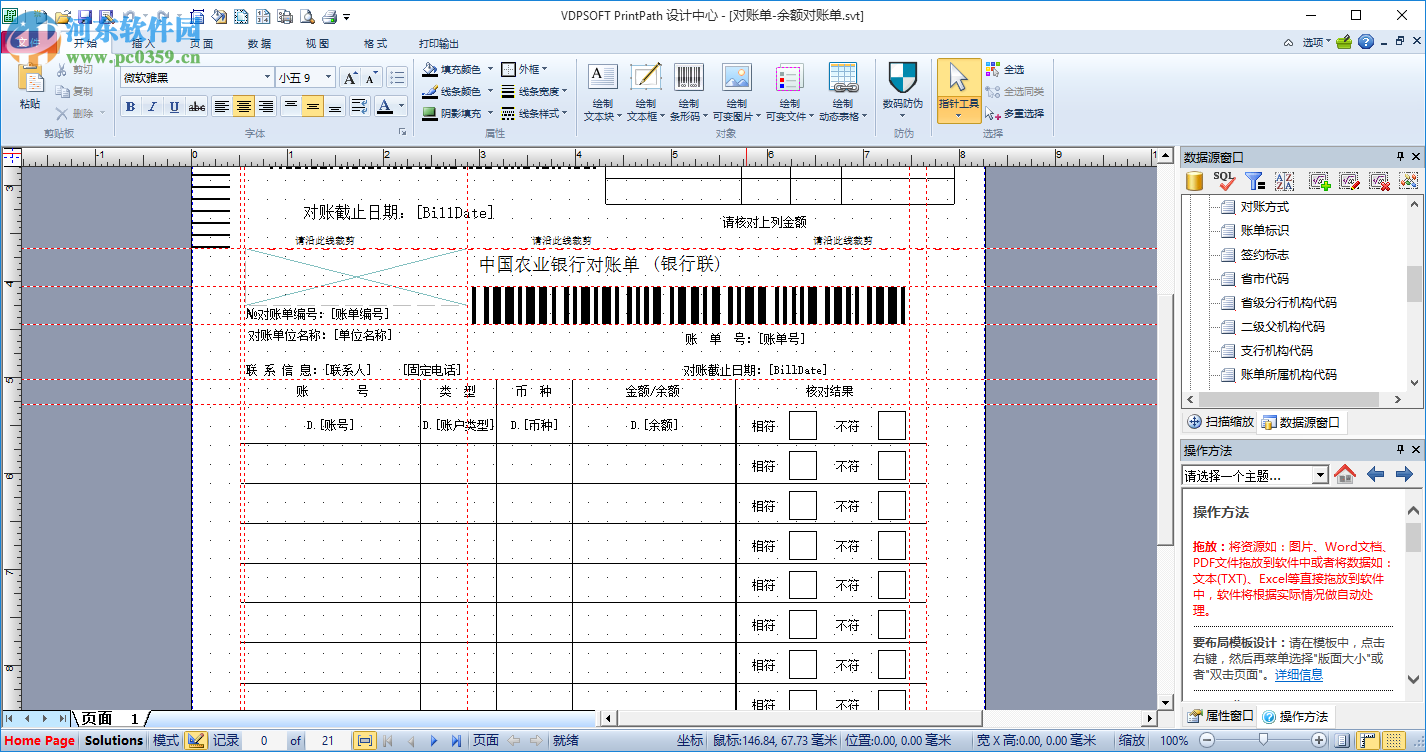
Task: Open the Line Style (线条样式) dropdown
Action: 535,113
